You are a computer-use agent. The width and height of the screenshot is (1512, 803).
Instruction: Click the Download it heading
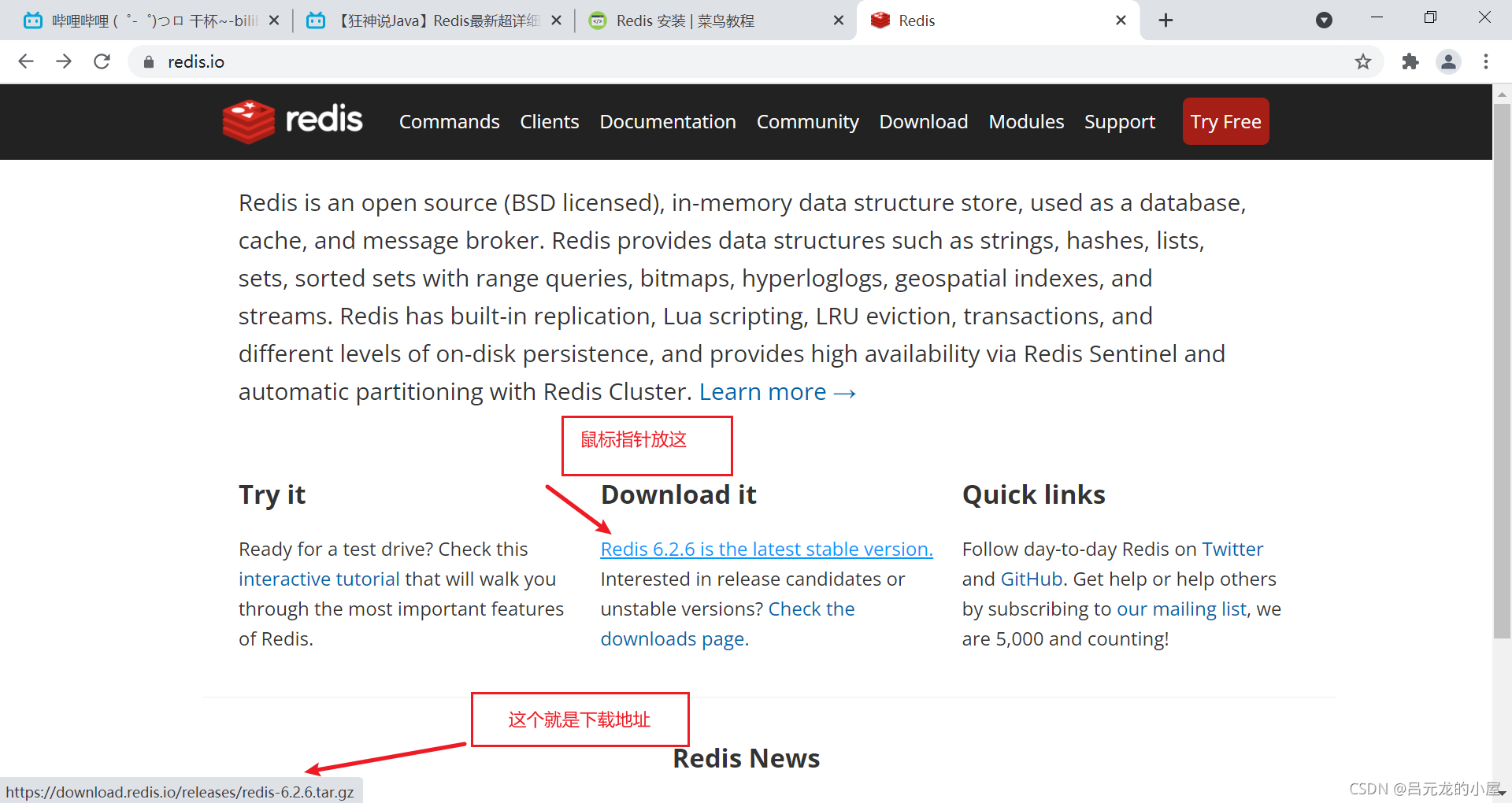678,495
